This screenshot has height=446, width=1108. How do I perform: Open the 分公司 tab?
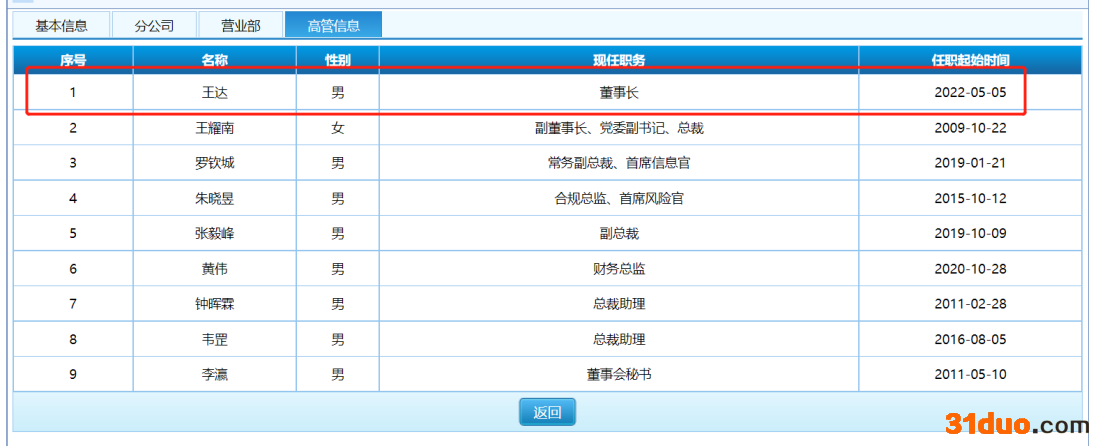click(x=154, y=26)
